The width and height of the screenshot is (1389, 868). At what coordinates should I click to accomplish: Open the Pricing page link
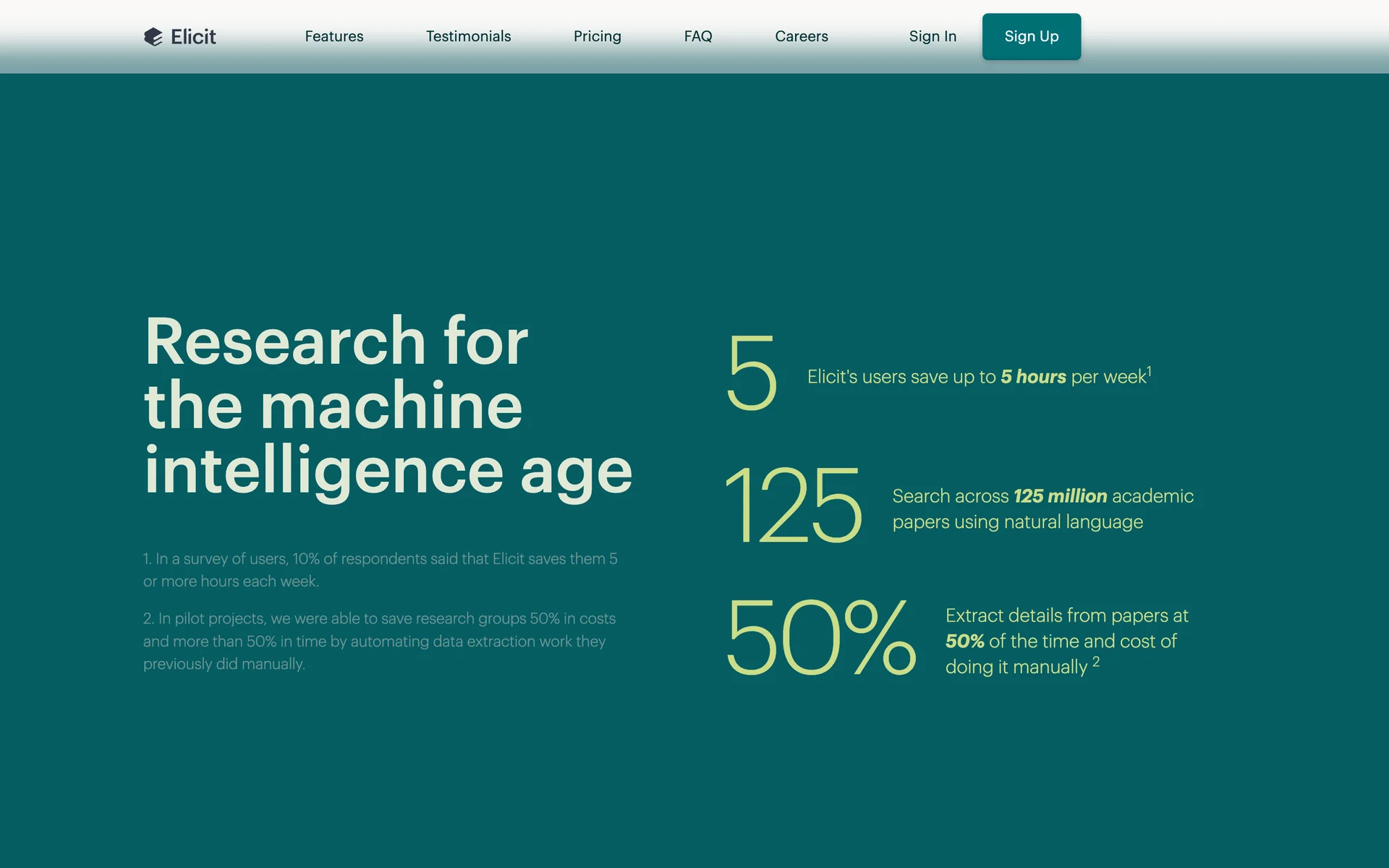tap(597, 36)
